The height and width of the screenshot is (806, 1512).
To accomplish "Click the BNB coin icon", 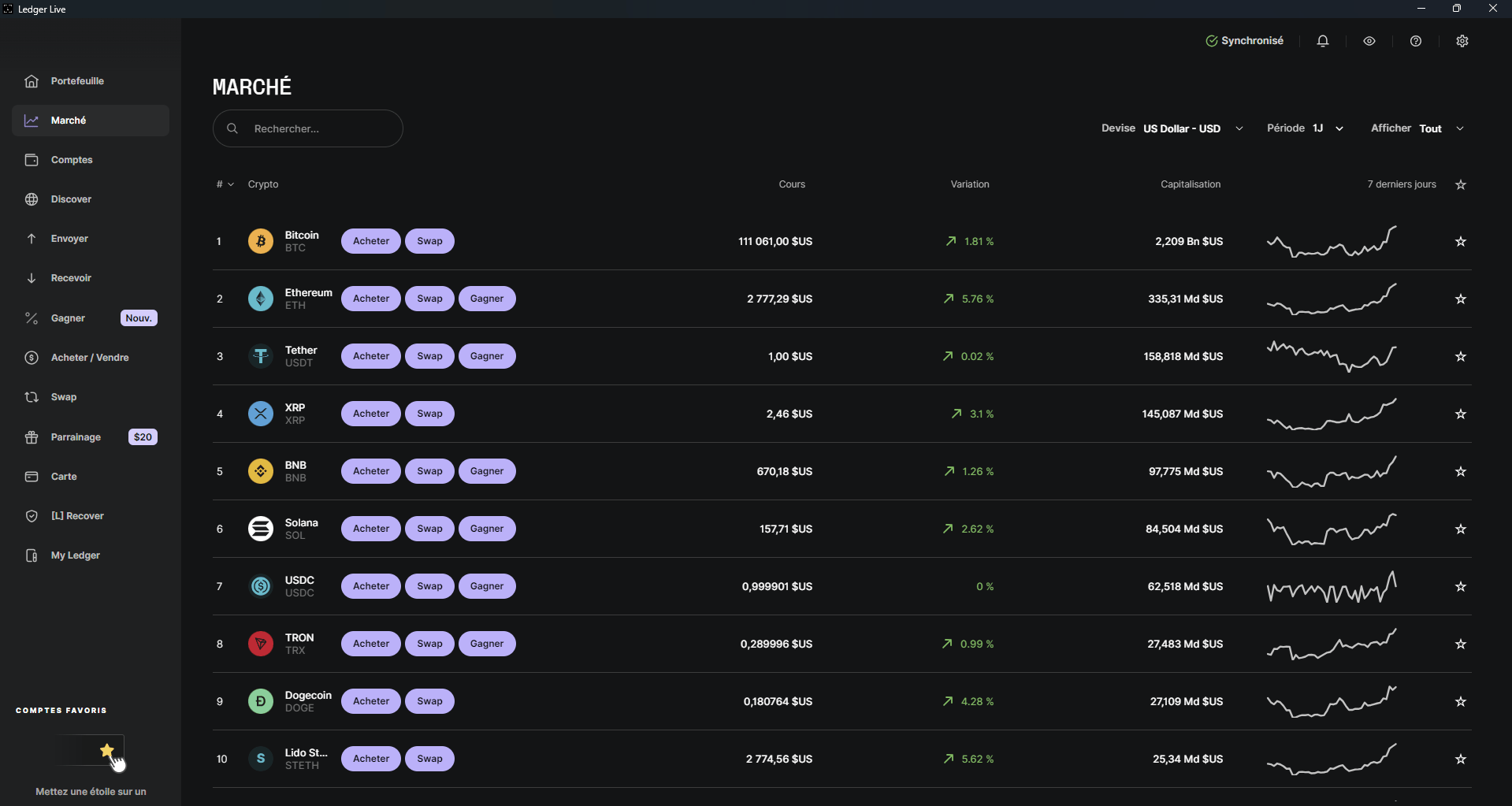I will [x=261, y=471].
